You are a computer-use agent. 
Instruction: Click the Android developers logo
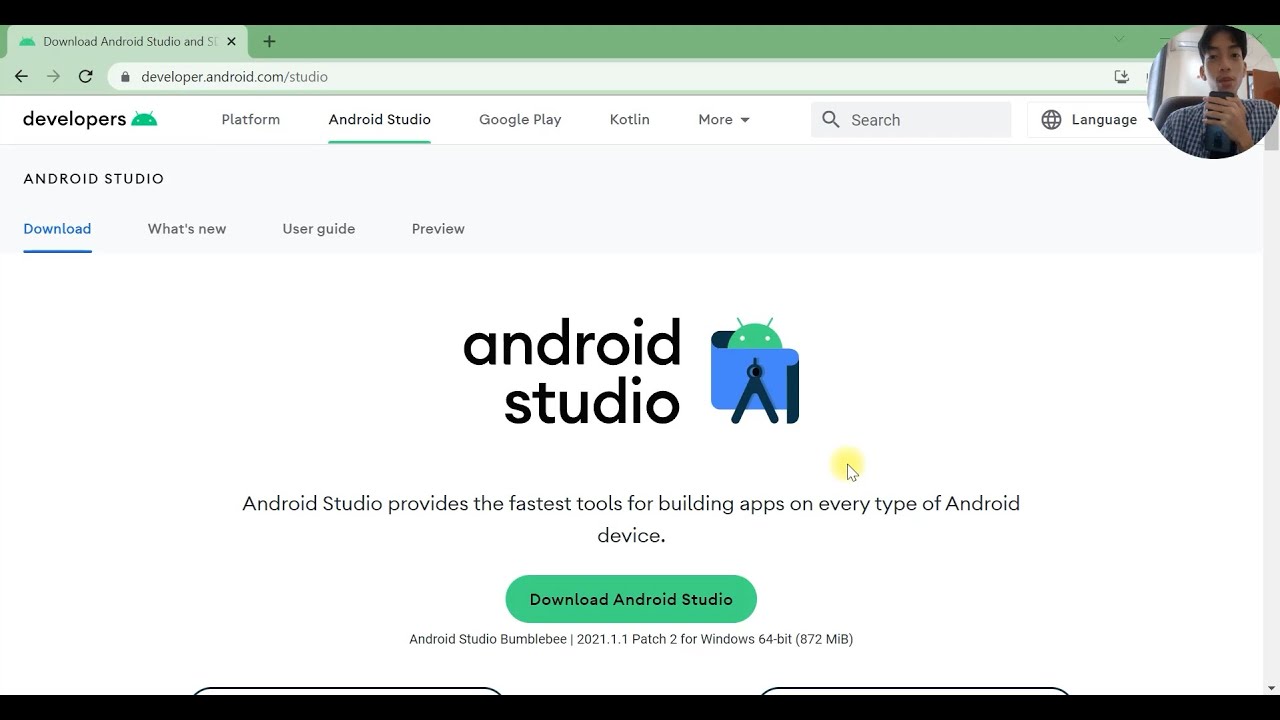90,119
